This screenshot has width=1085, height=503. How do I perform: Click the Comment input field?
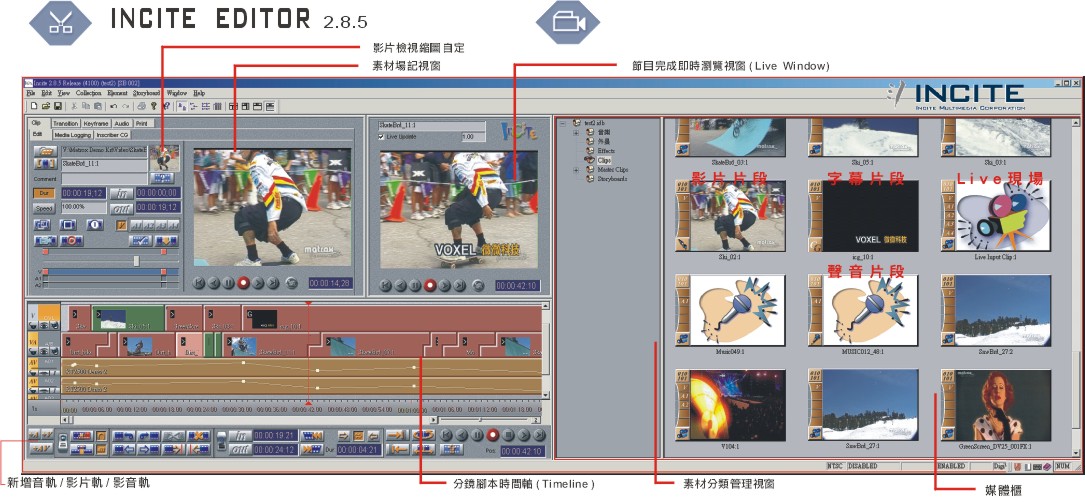(x=104, y=179)
